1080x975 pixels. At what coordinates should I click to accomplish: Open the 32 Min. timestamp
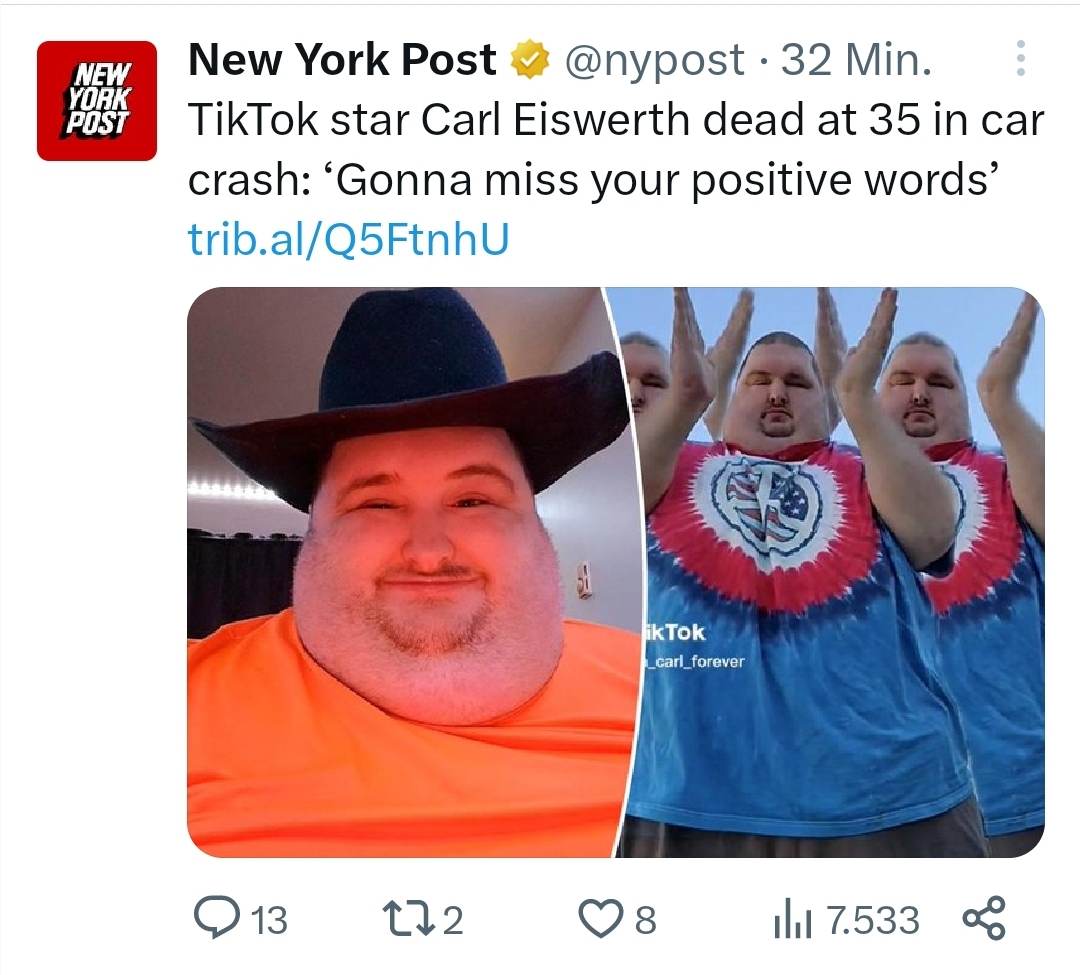856,60
